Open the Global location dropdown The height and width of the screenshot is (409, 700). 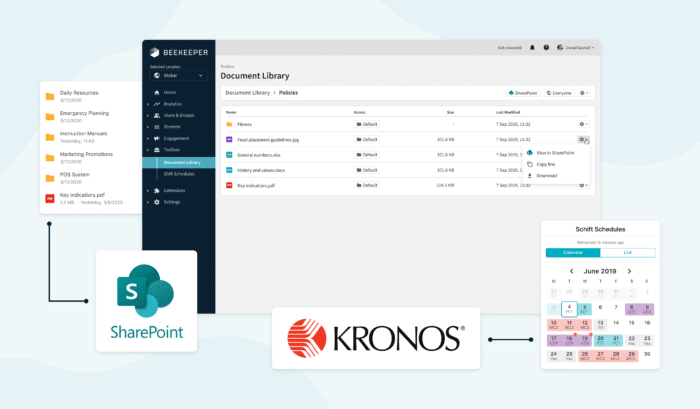click(x=178, y=75)
